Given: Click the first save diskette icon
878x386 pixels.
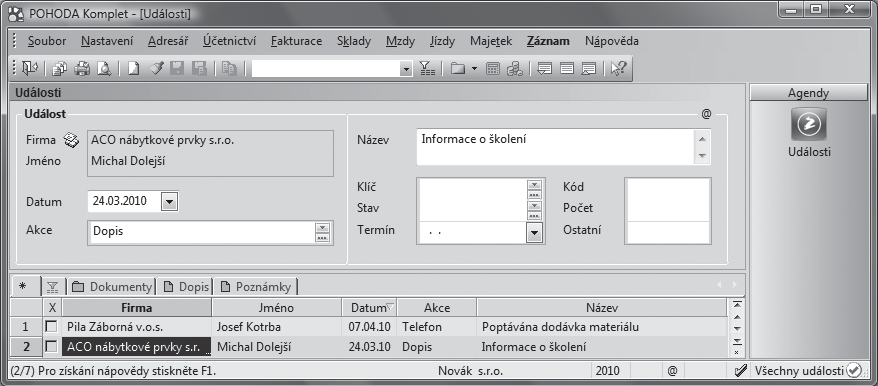Looking at the screenshot, I should coord(177,68).
